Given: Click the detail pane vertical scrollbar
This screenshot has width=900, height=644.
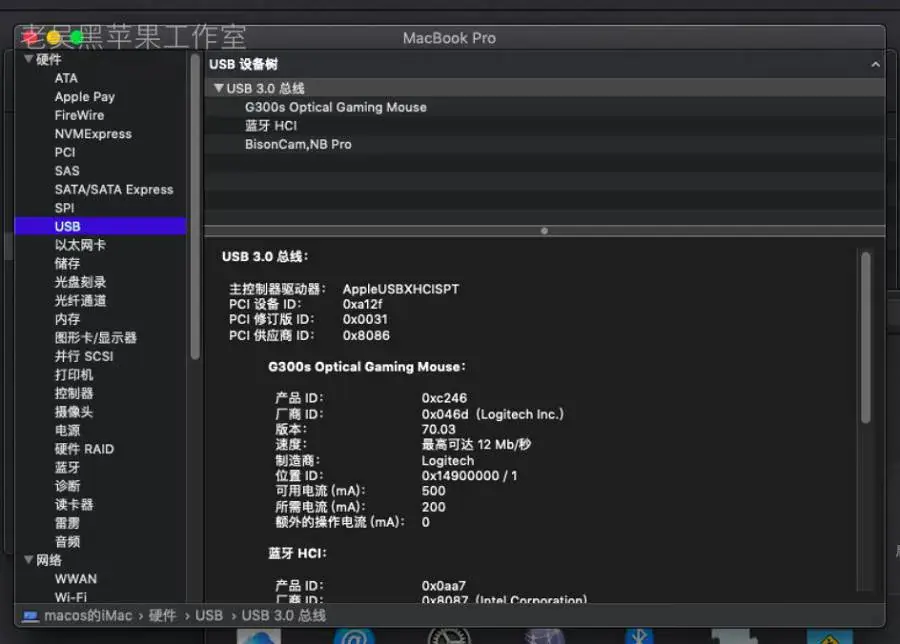Looking at the screenshot, I should point(866,337).
